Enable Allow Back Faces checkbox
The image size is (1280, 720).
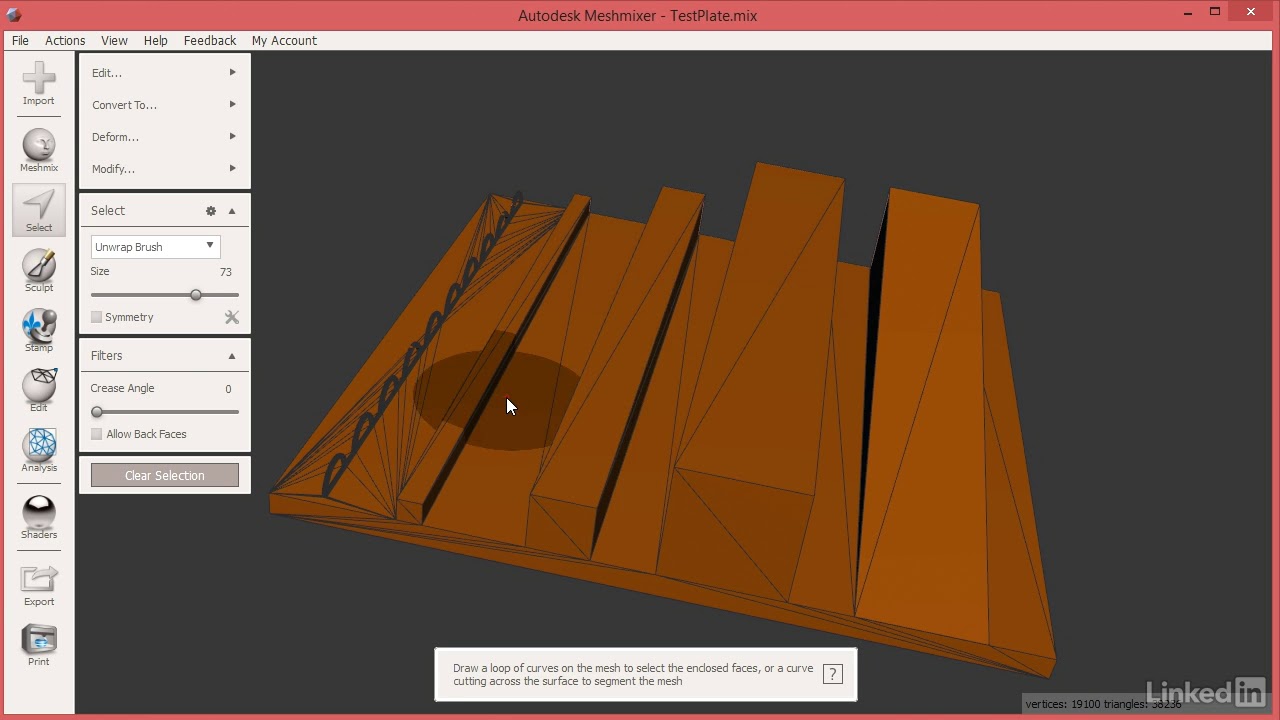(97, 434)
